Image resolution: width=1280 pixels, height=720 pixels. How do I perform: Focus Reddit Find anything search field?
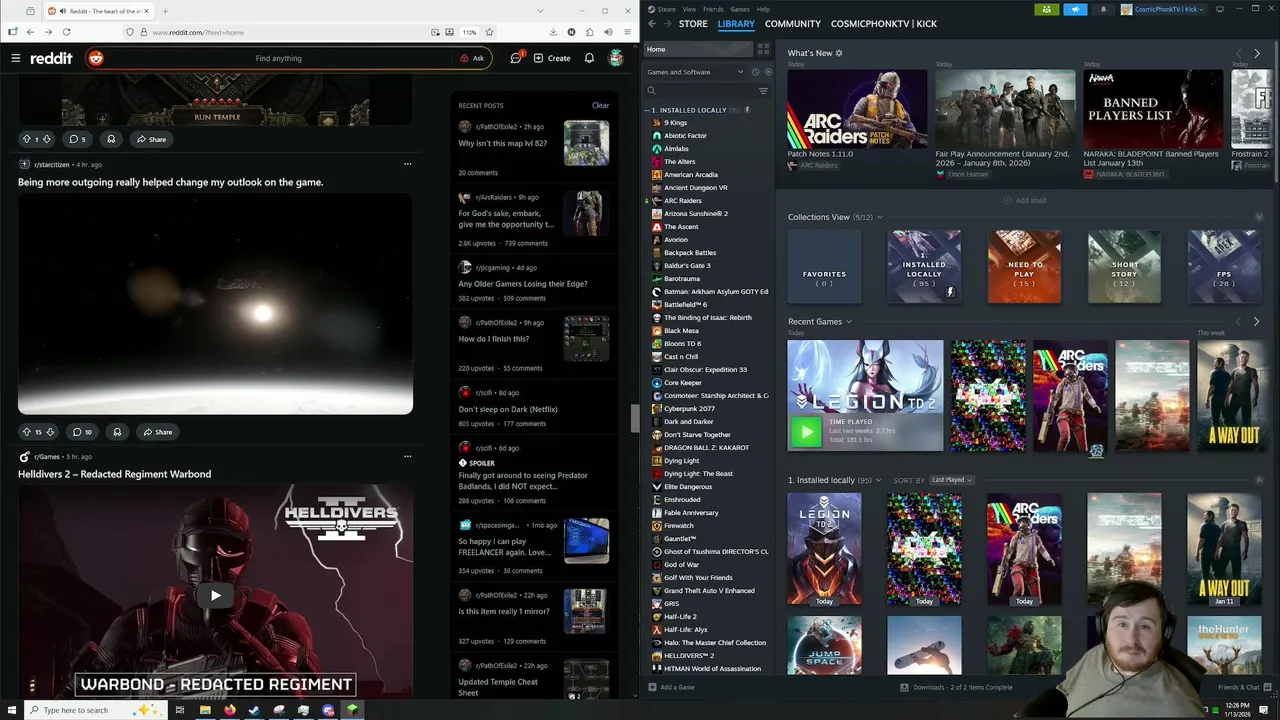coord(279,58)
